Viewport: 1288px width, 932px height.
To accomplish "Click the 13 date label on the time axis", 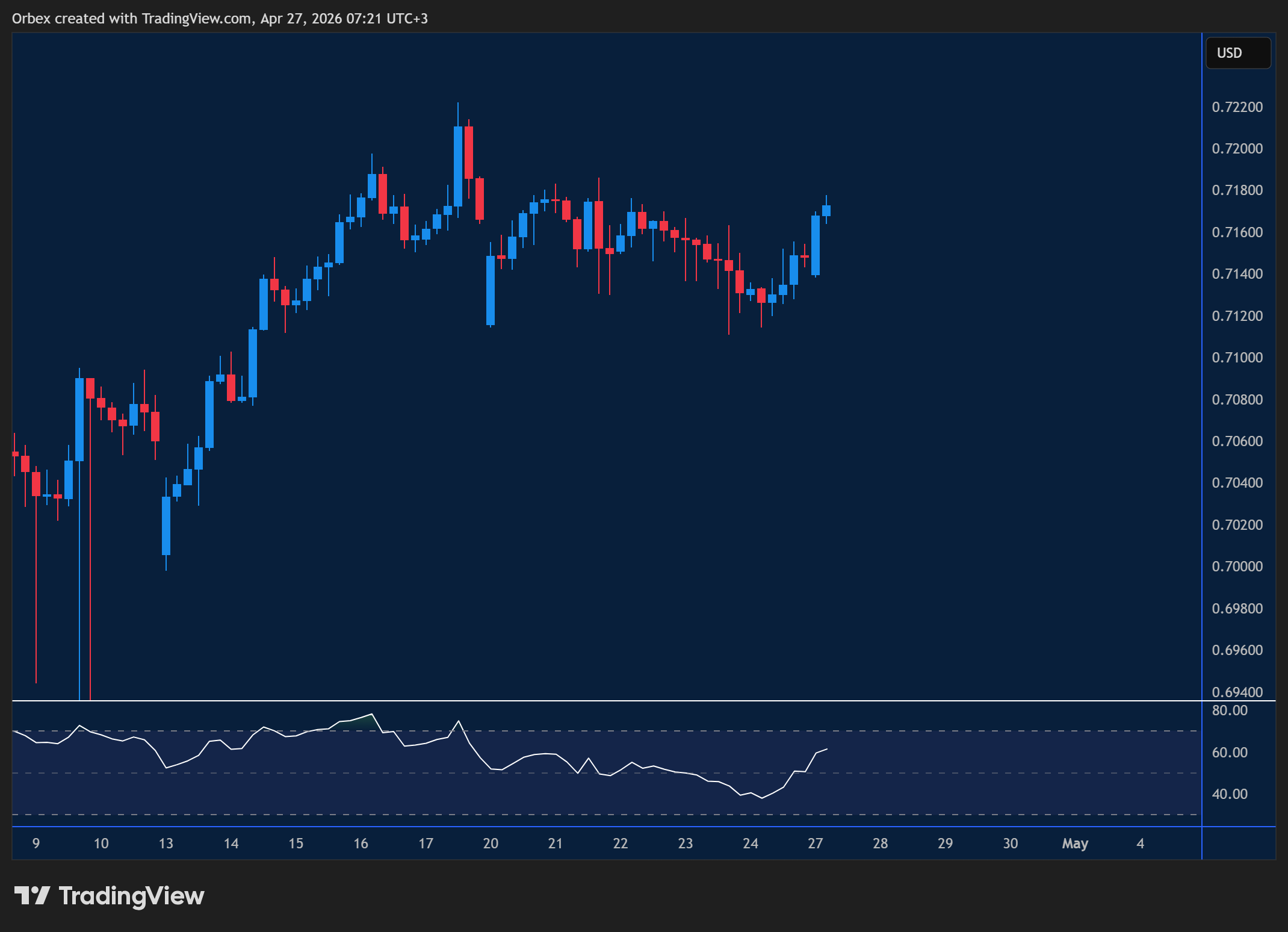I will [x=166, y=843].
